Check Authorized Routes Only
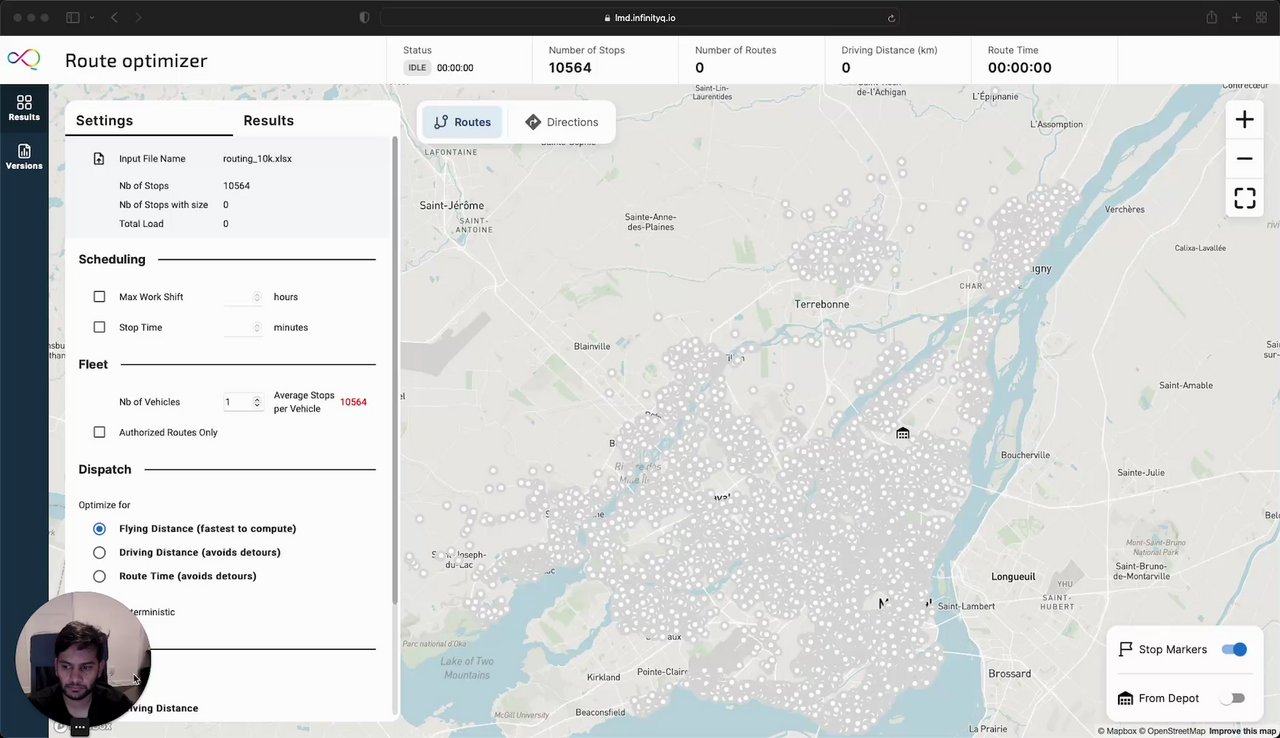Image resolution: width=1280 pixels, height=738 pixels. click(x=99, y=432)
